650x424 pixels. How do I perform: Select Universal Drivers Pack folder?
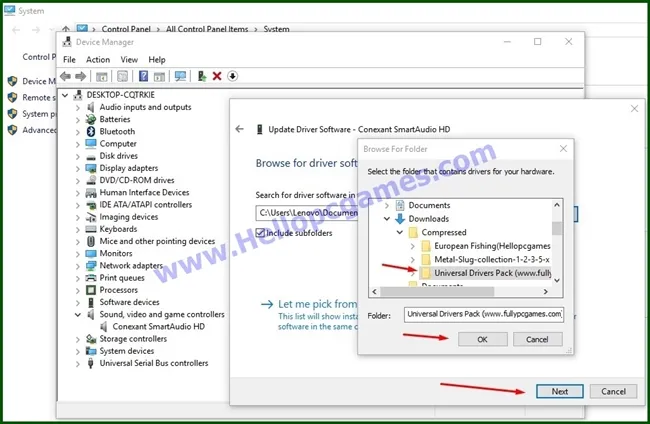[485, 272]
